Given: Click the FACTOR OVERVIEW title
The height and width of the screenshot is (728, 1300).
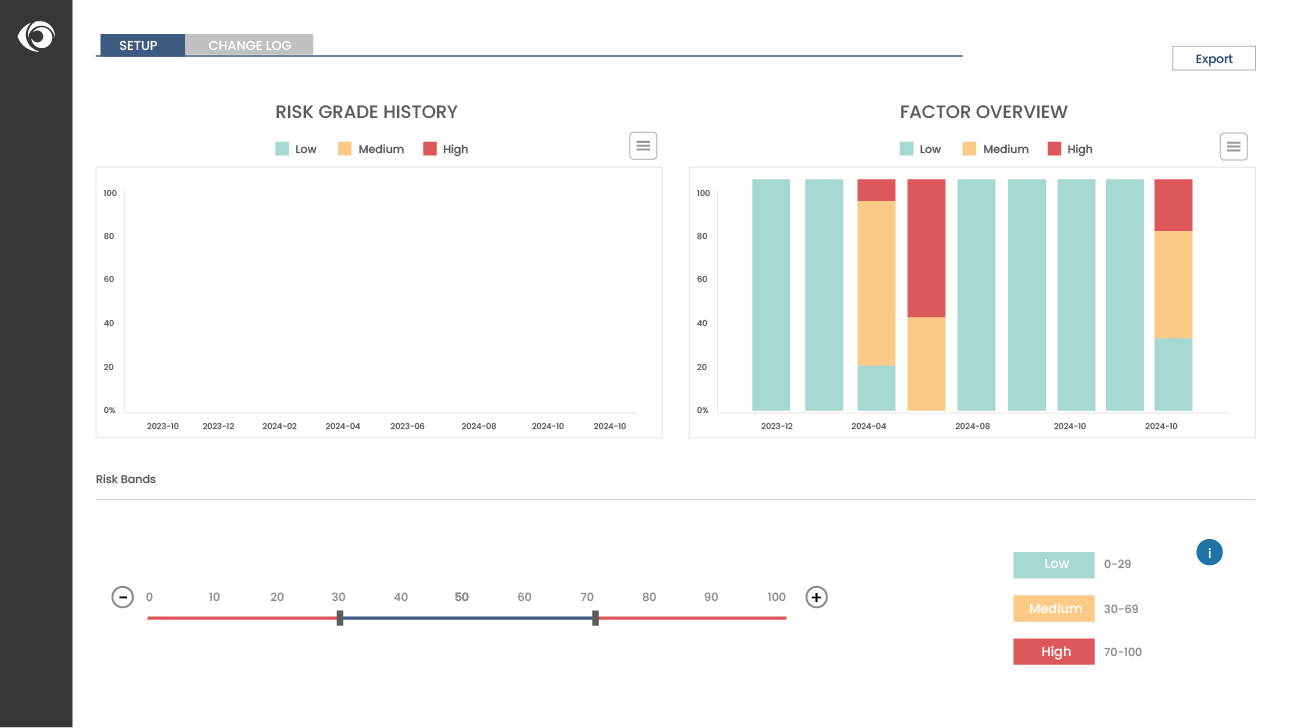Looking at the screenshot, I should pyautogui.click(x=984, y=112).
